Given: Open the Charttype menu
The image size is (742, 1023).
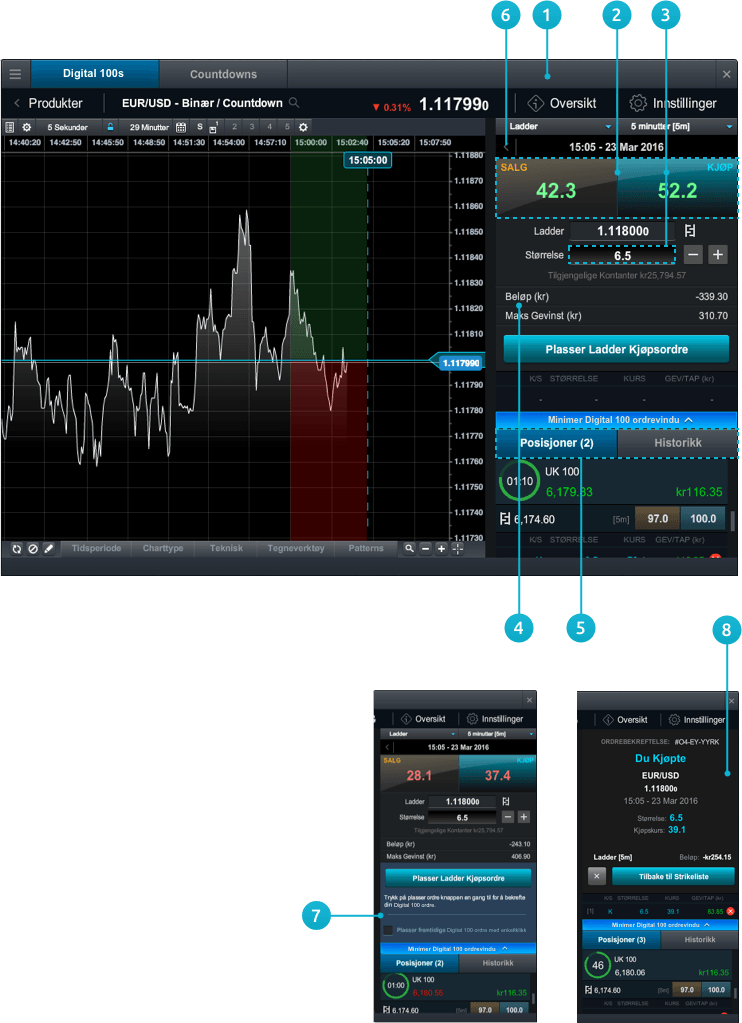Looking at the screenshot, I should (163, 548).
